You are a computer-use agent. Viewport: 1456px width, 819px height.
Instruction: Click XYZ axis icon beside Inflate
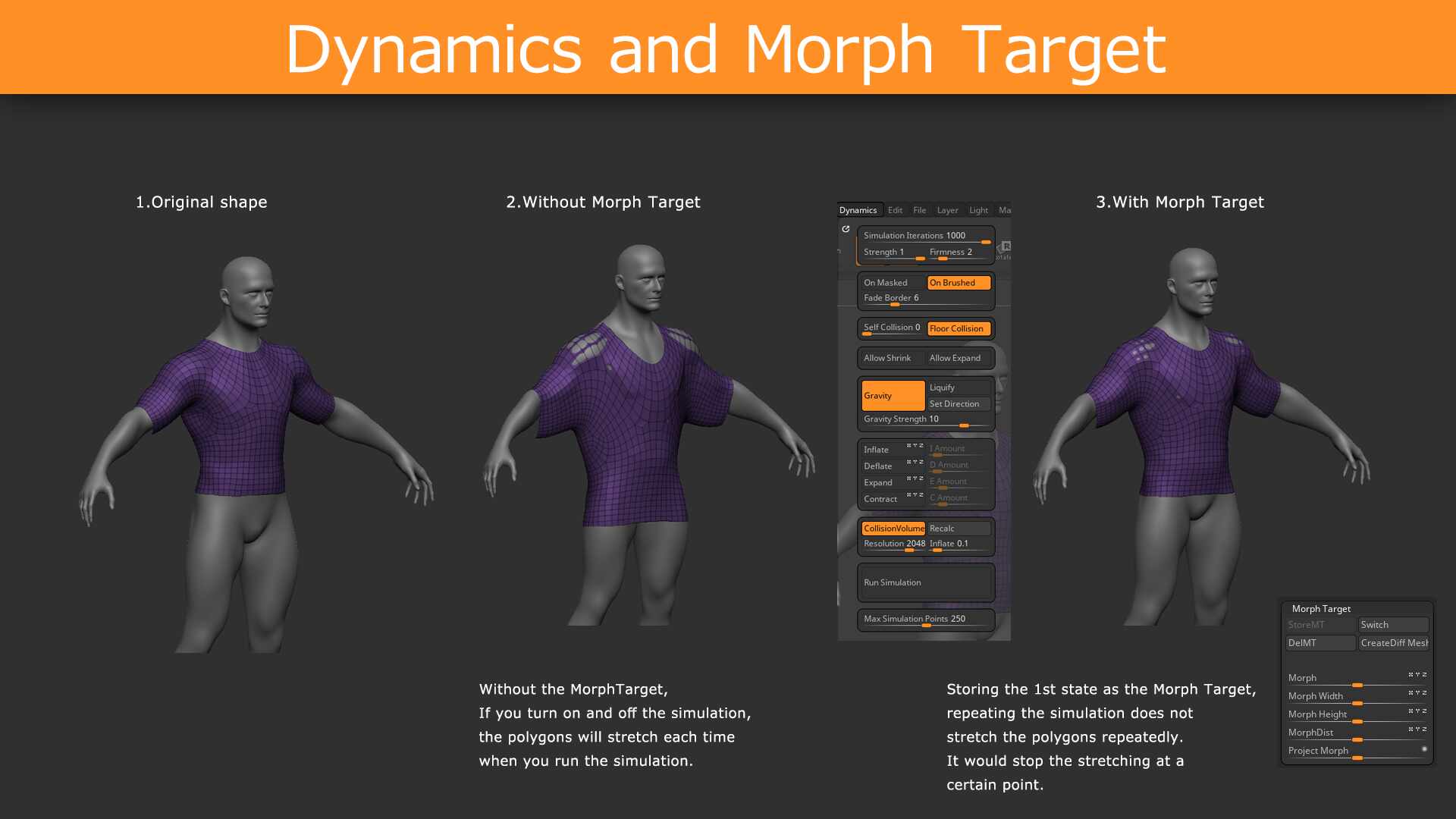point(915,446)
